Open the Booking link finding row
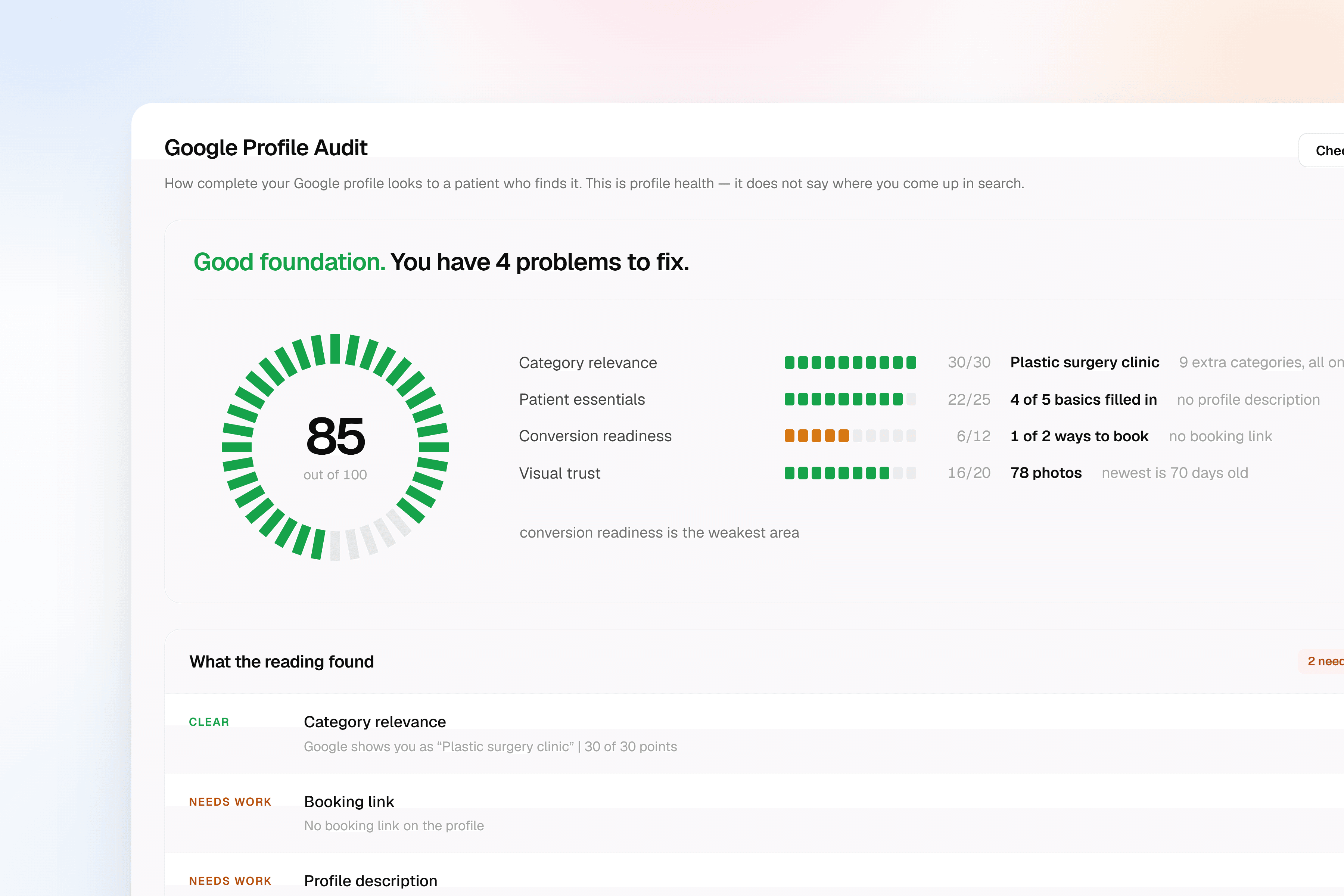The width and height of the screenshot is (1344, 896). click(754, 813)
